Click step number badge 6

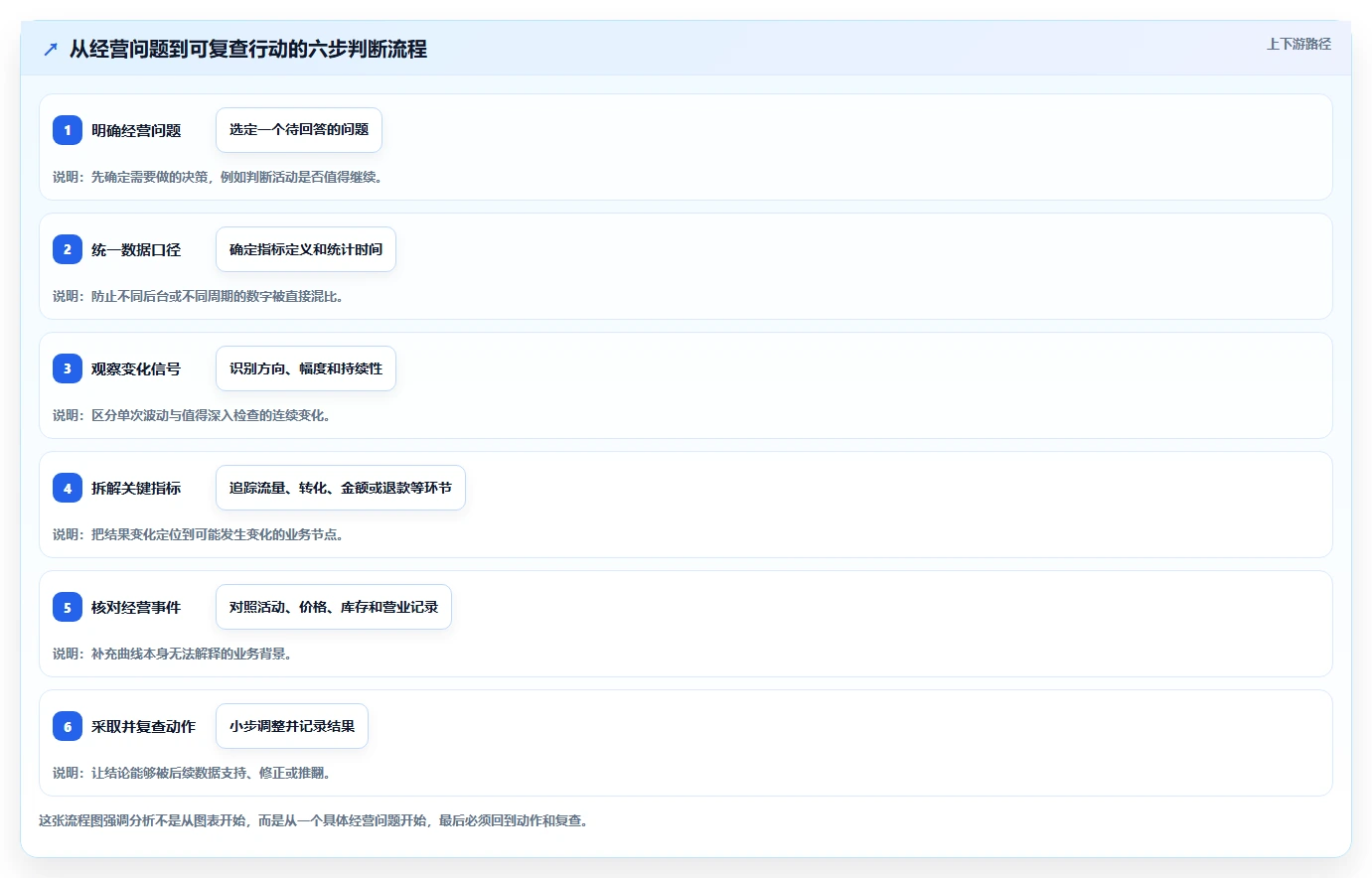click(x=68, y=726)
